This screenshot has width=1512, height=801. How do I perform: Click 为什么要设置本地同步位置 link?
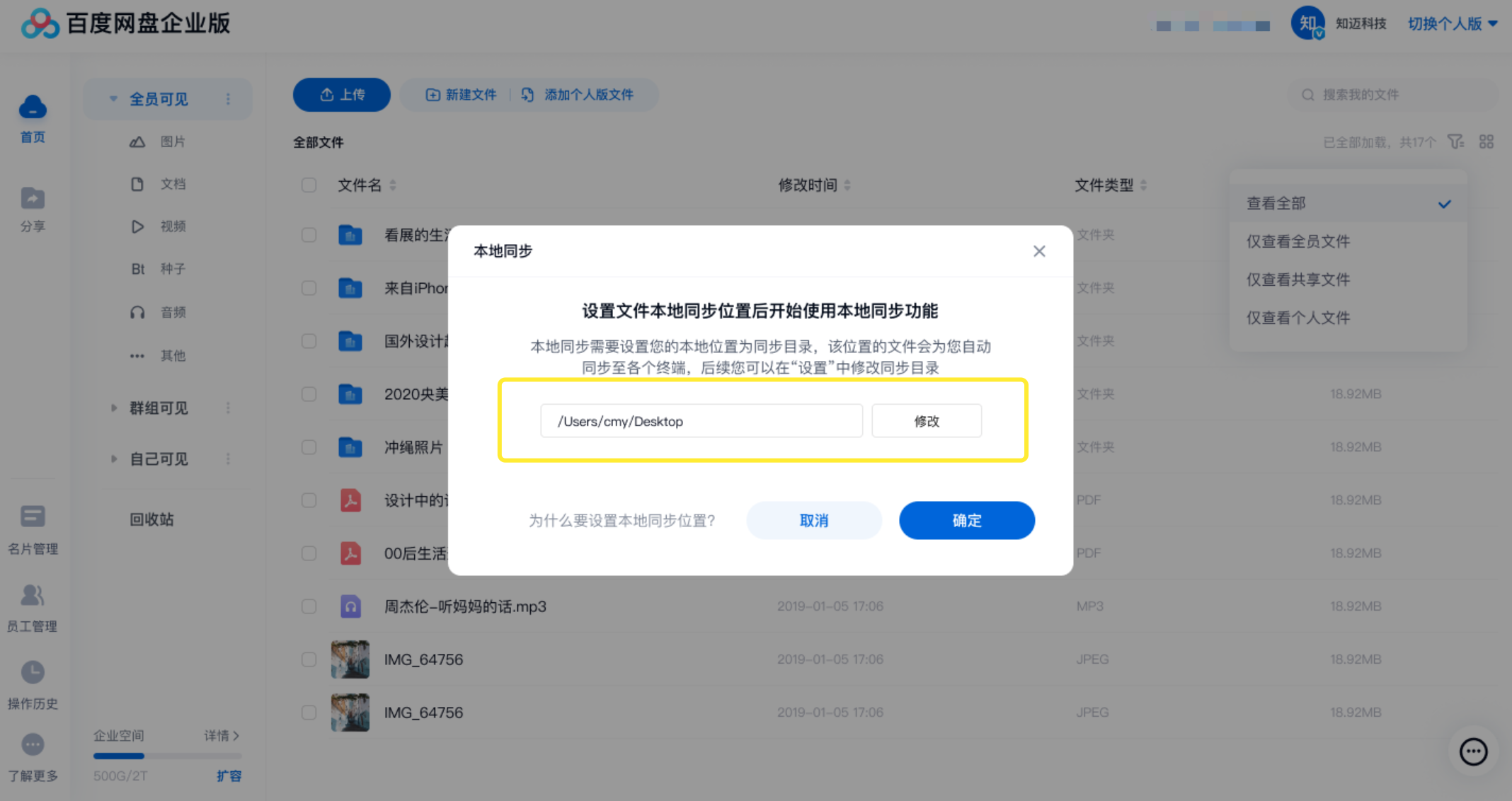click(x=622, y=520)
